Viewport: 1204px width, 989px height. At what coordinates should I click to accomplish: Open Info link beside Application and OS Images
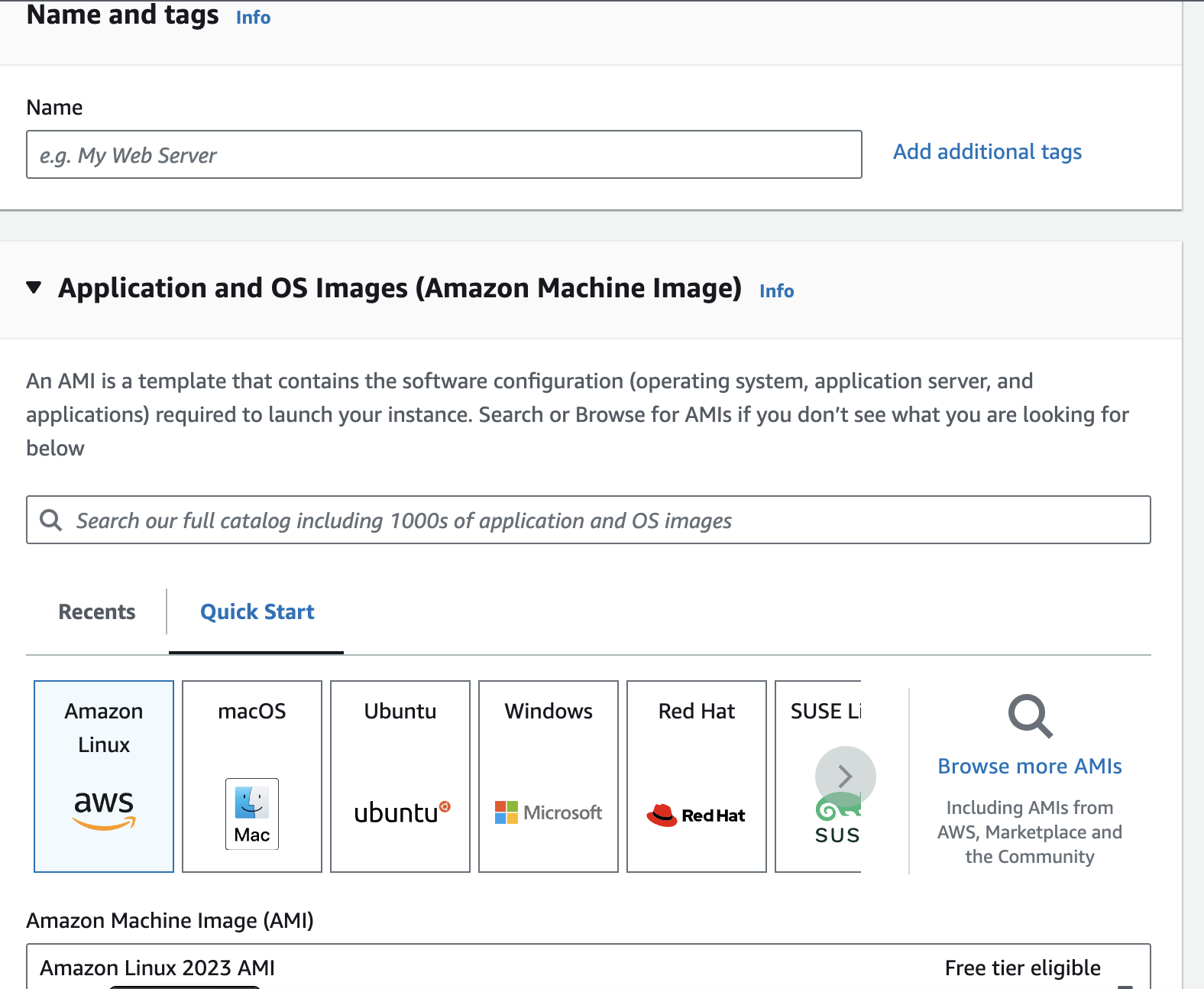point(776,291)
